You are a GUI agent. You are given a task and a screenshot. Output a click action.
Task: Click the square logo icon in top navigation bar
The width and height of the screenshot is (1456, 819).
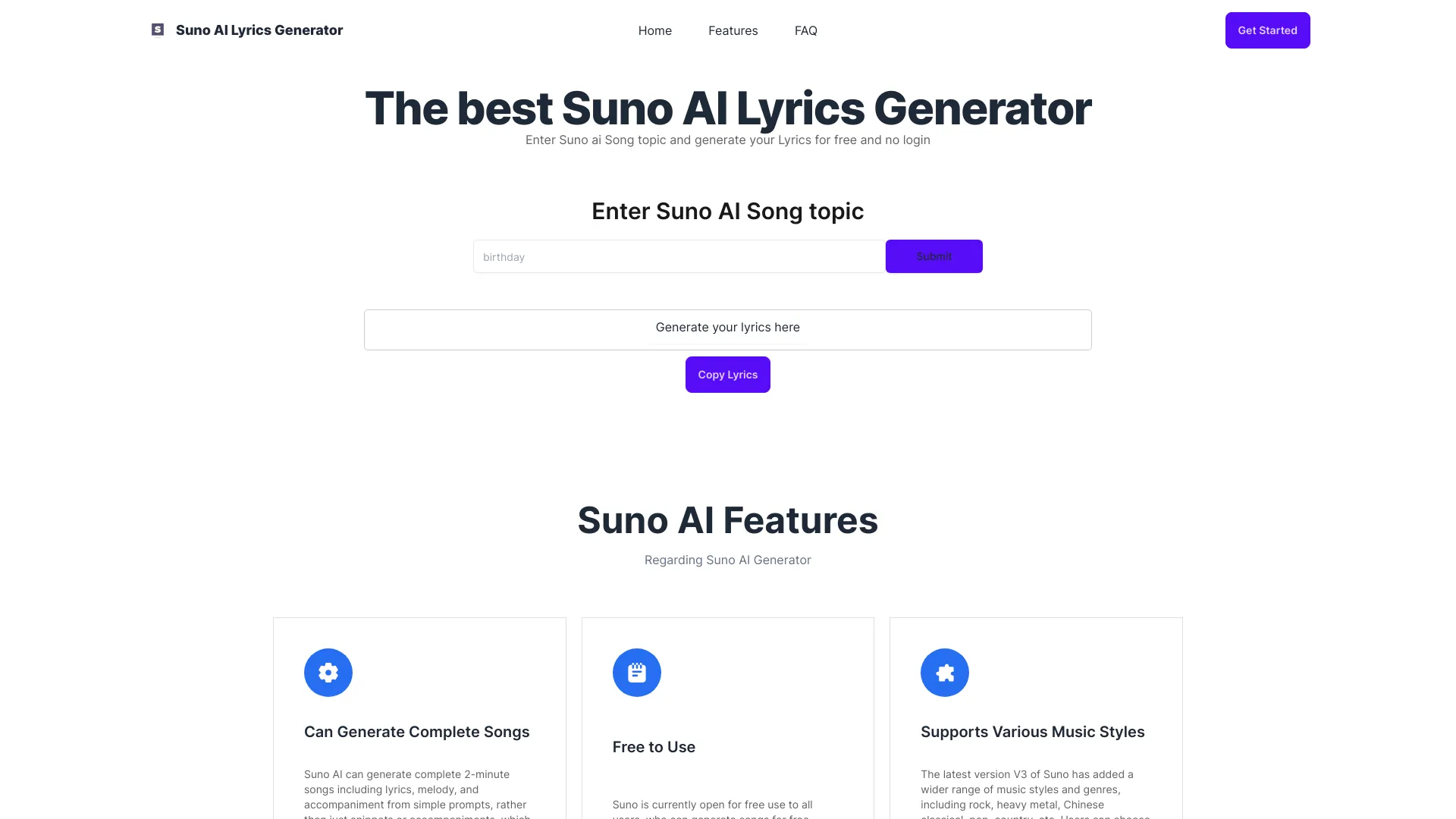coord(157,30)
